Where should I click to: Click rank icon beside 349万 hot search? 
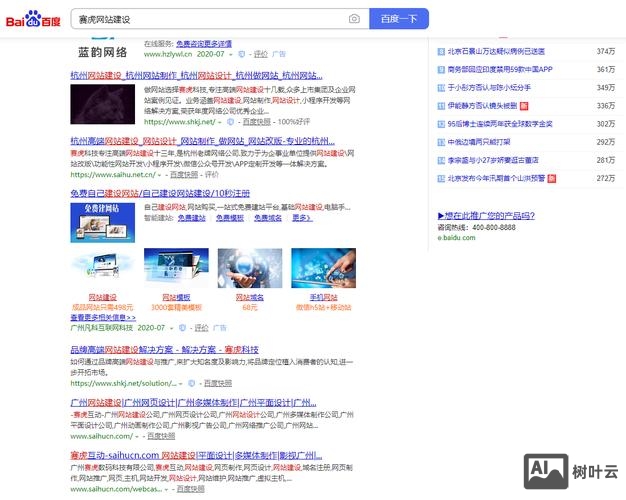pyautogui.click(x=441, y=88)
